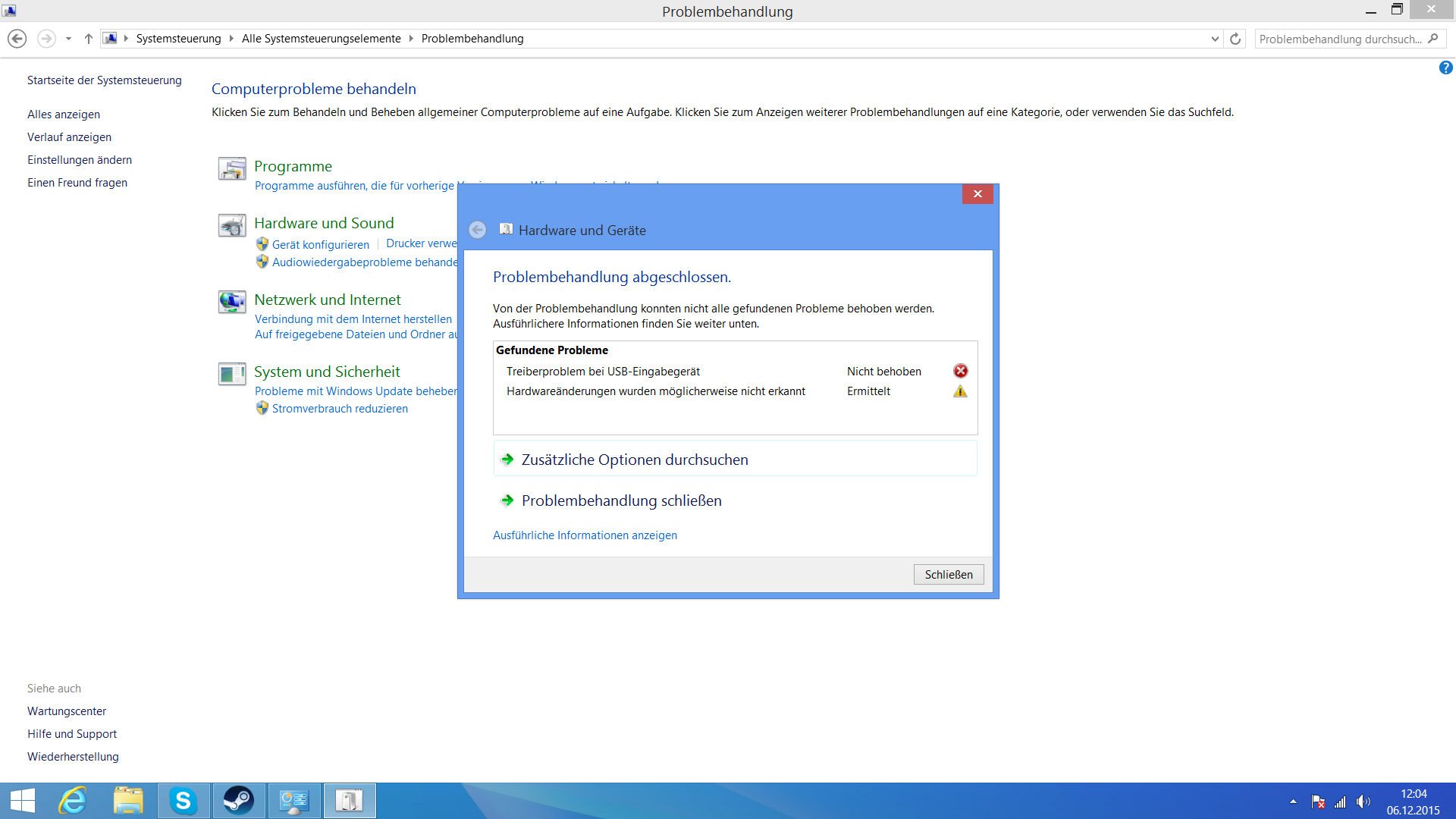The image size is (1456, 819).
Task: Show hidden system tray icons
Action: [1293, 802]
